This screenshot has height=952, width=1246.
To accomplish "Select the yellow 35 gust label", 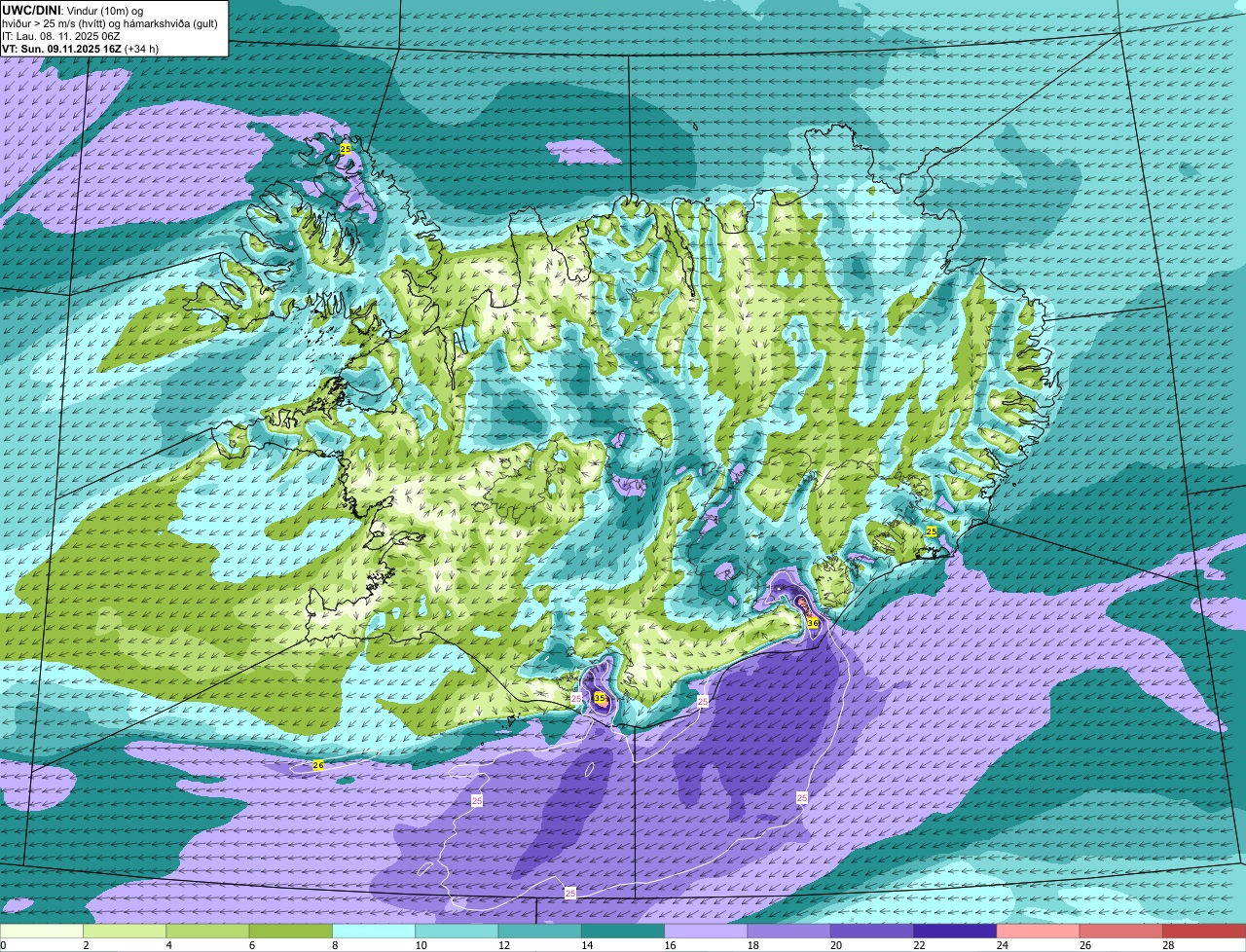I will [x=600, y=698].
